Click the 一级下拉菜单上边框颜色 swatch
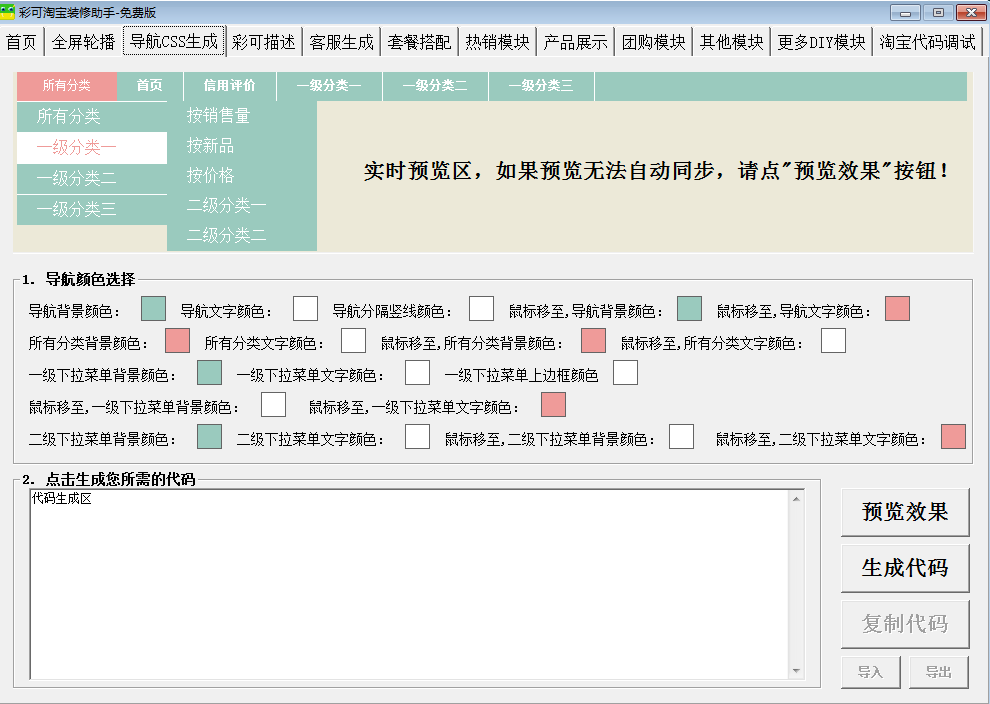 point(625,373)
